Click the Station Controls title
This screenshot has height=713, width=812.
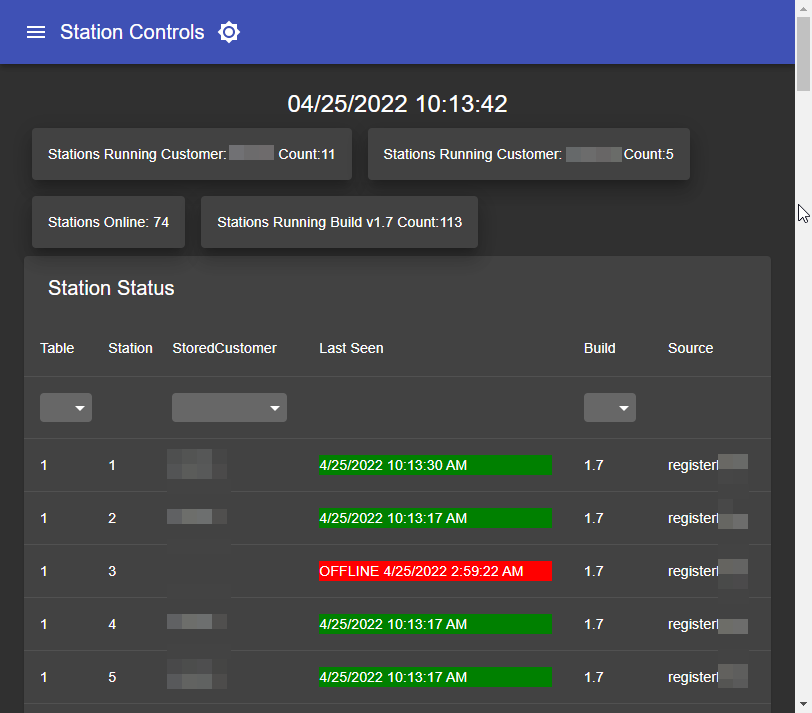(132, 32)
